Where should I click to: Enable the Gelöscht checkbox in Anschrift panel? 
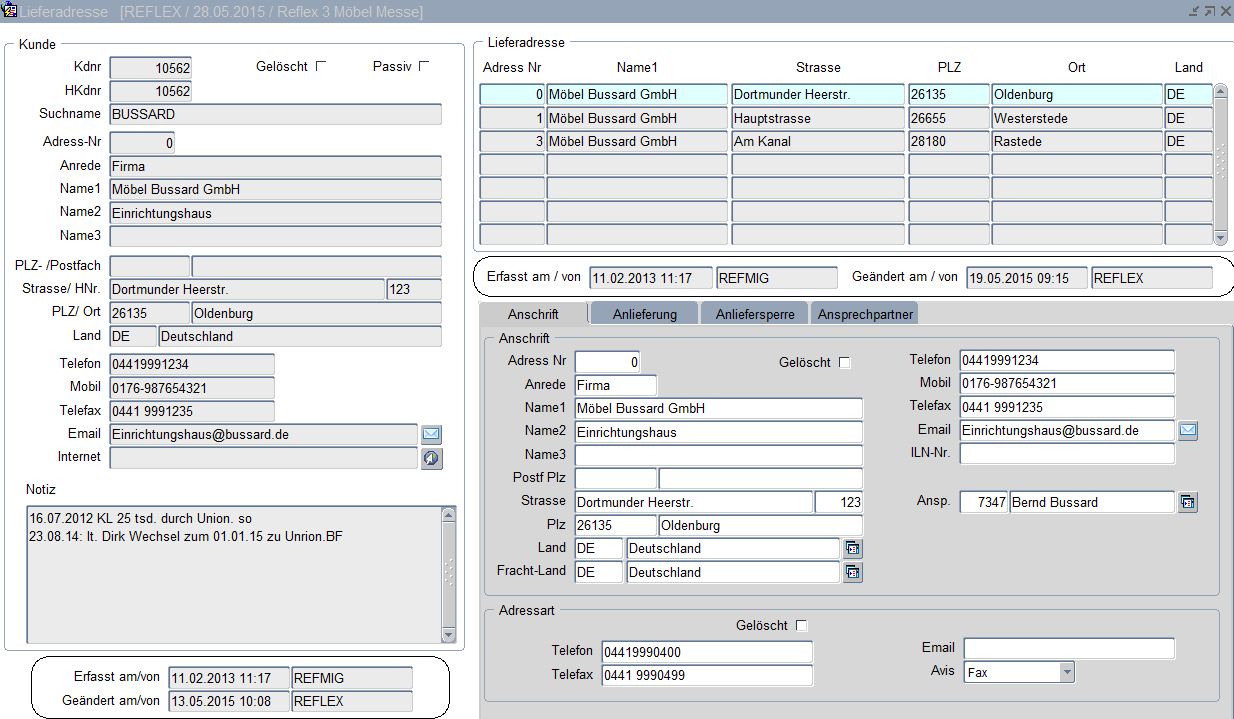pos(844,363)
